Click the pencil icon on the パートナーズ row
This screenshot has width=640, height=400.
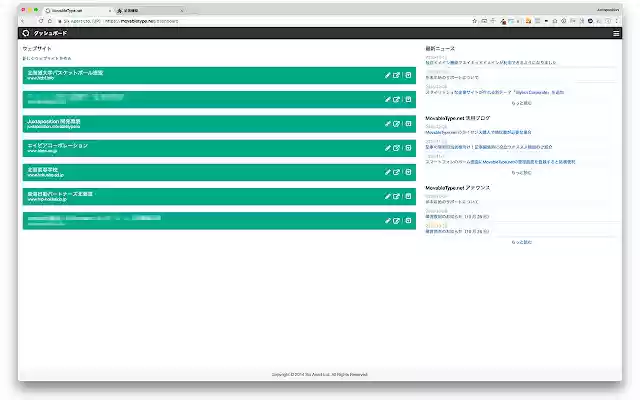387,196
